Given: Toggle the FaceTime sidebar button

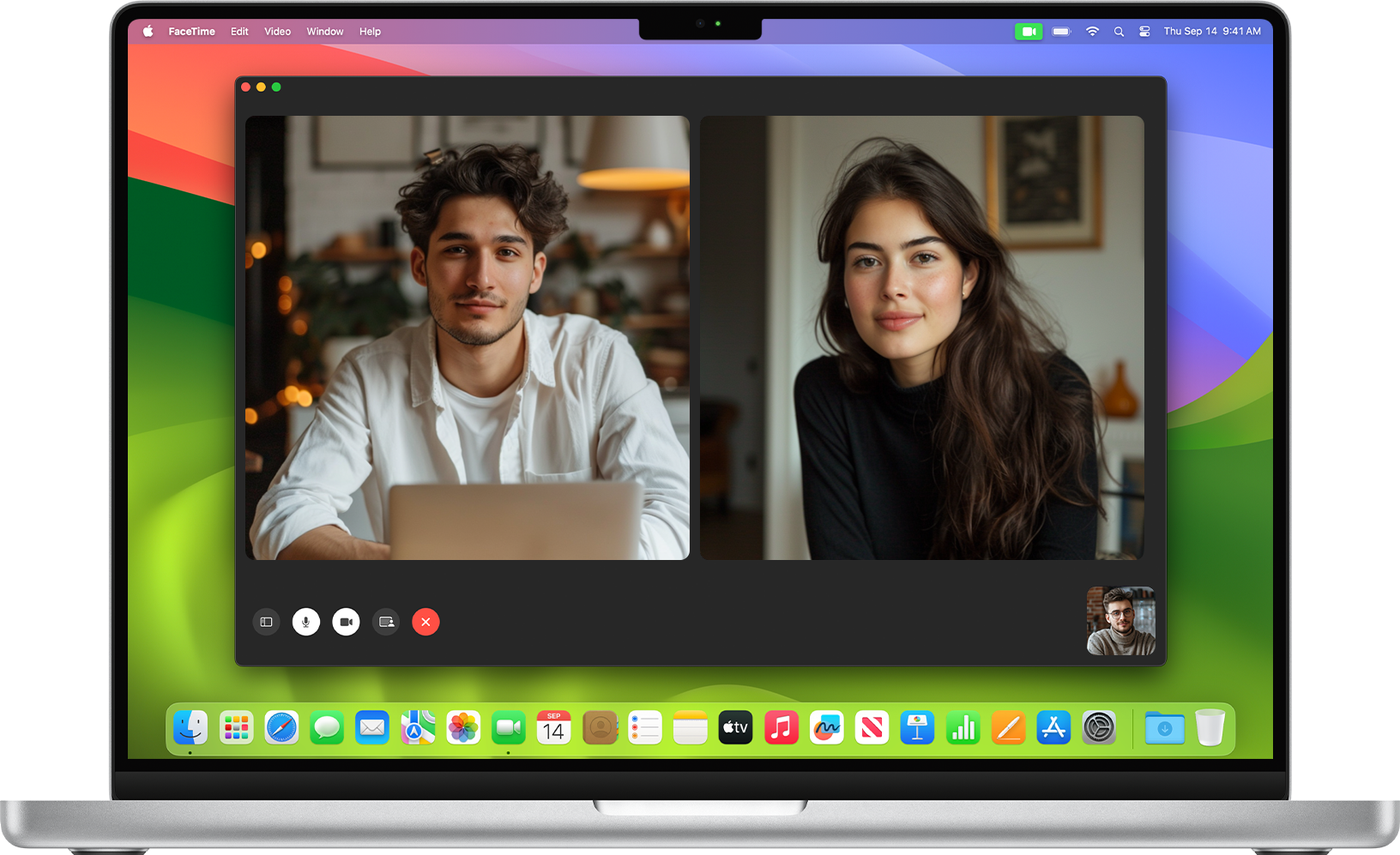Looking at the screenshot, I should [266, 622].
